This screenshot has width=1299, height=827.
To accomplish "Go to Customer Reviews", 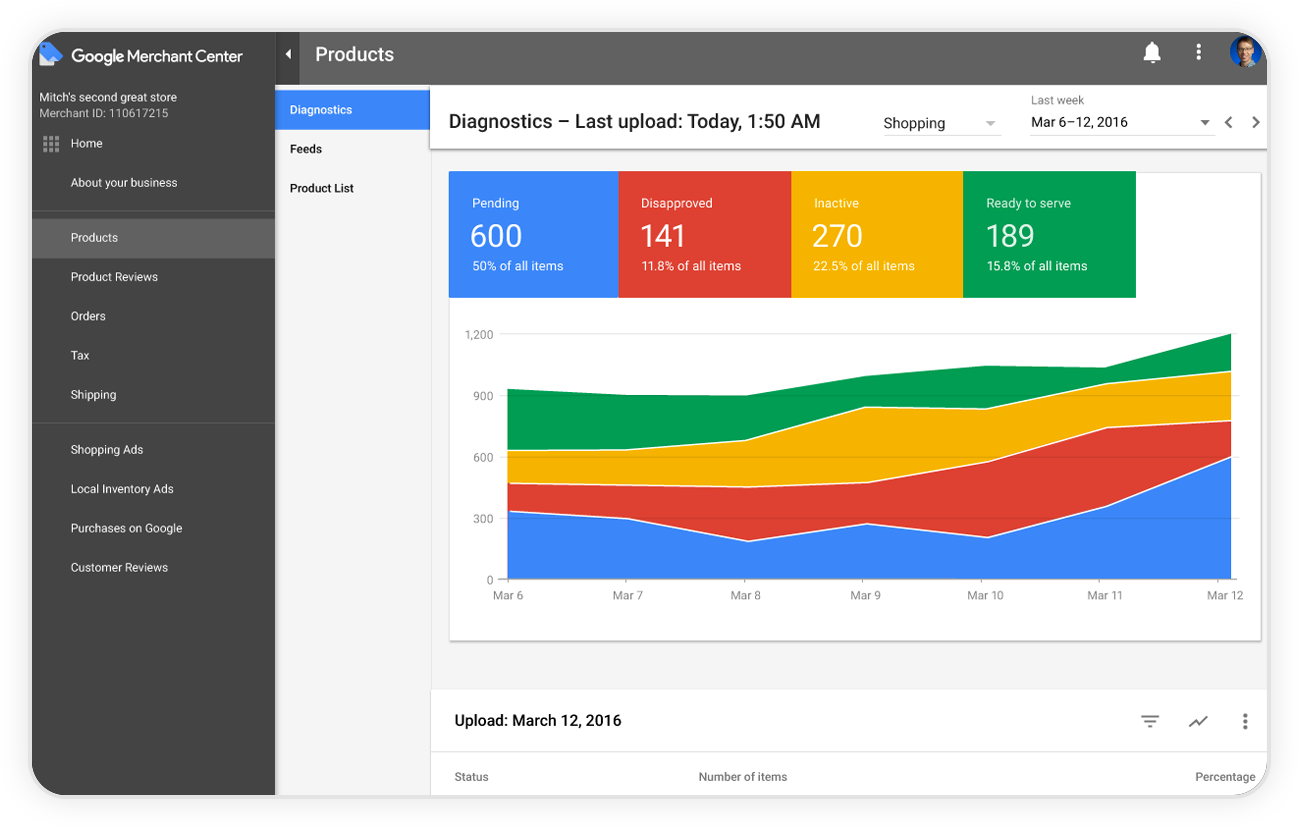I will point(119,567).
